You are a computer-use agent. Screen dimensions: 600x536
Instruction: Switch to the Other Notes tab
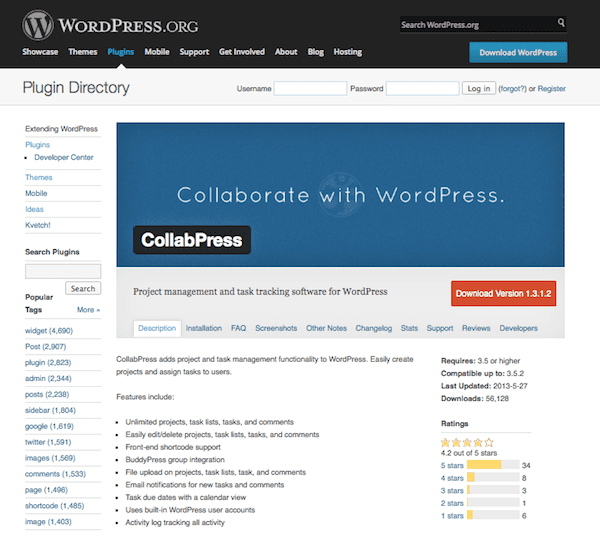click(326, 328)
